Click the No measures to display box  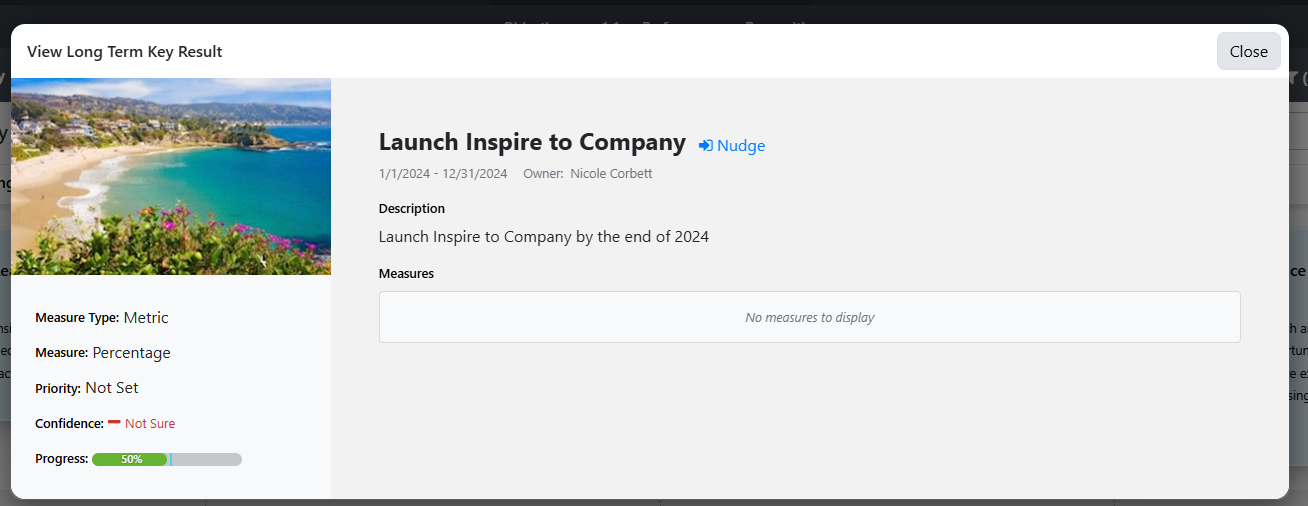point(809,317)
